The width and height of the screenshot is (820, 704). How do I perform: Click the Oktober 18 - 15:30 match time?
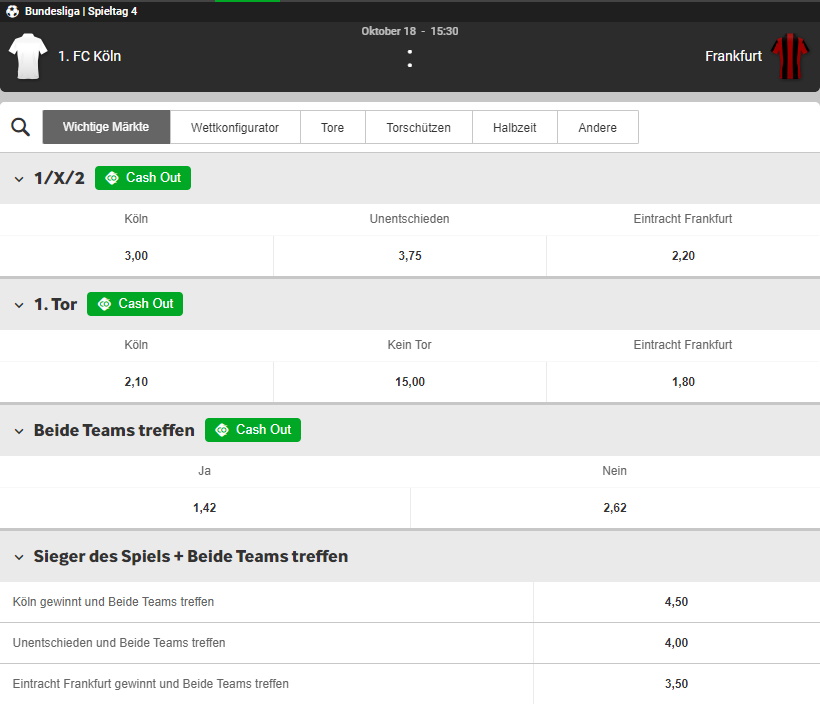click(x=410, y=31)
